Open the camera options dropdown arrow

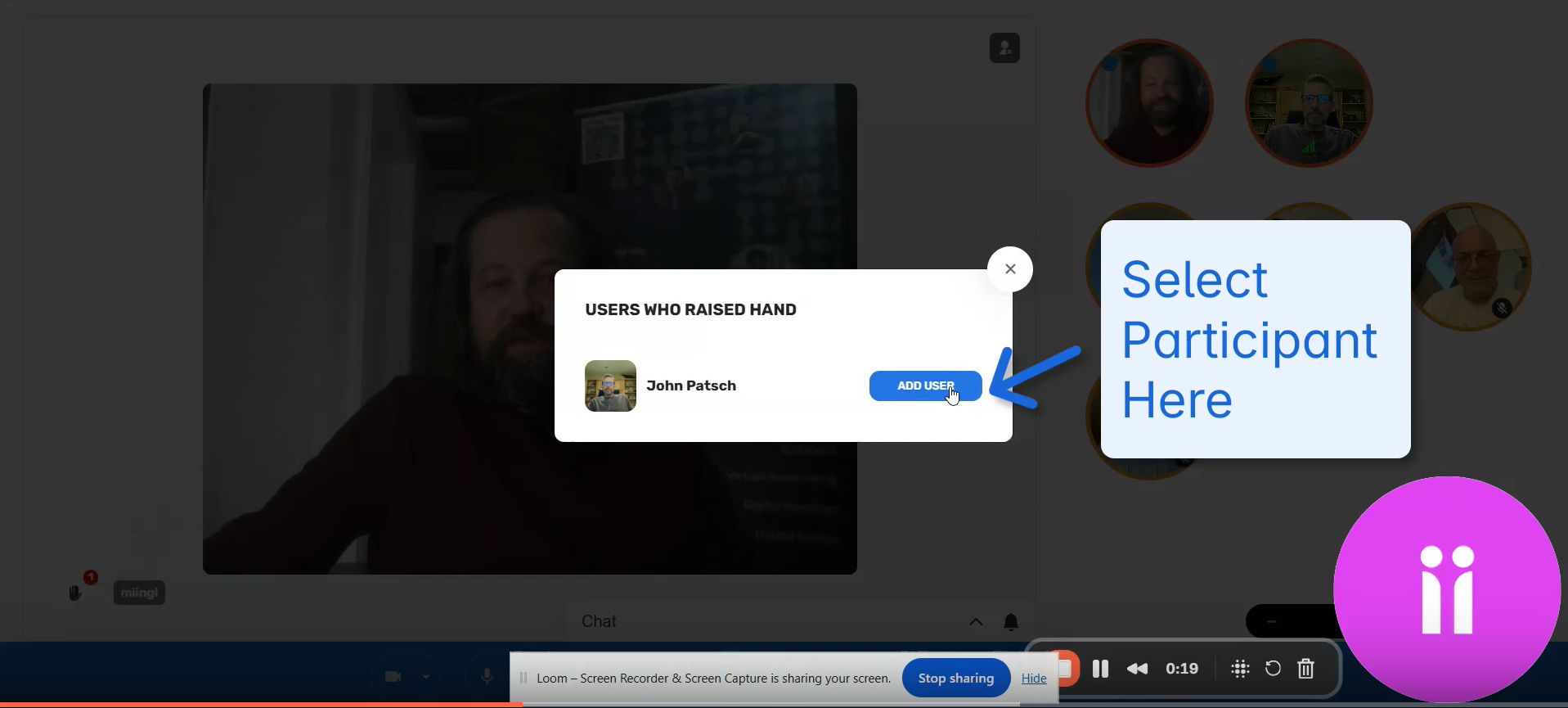click(426, 677)
